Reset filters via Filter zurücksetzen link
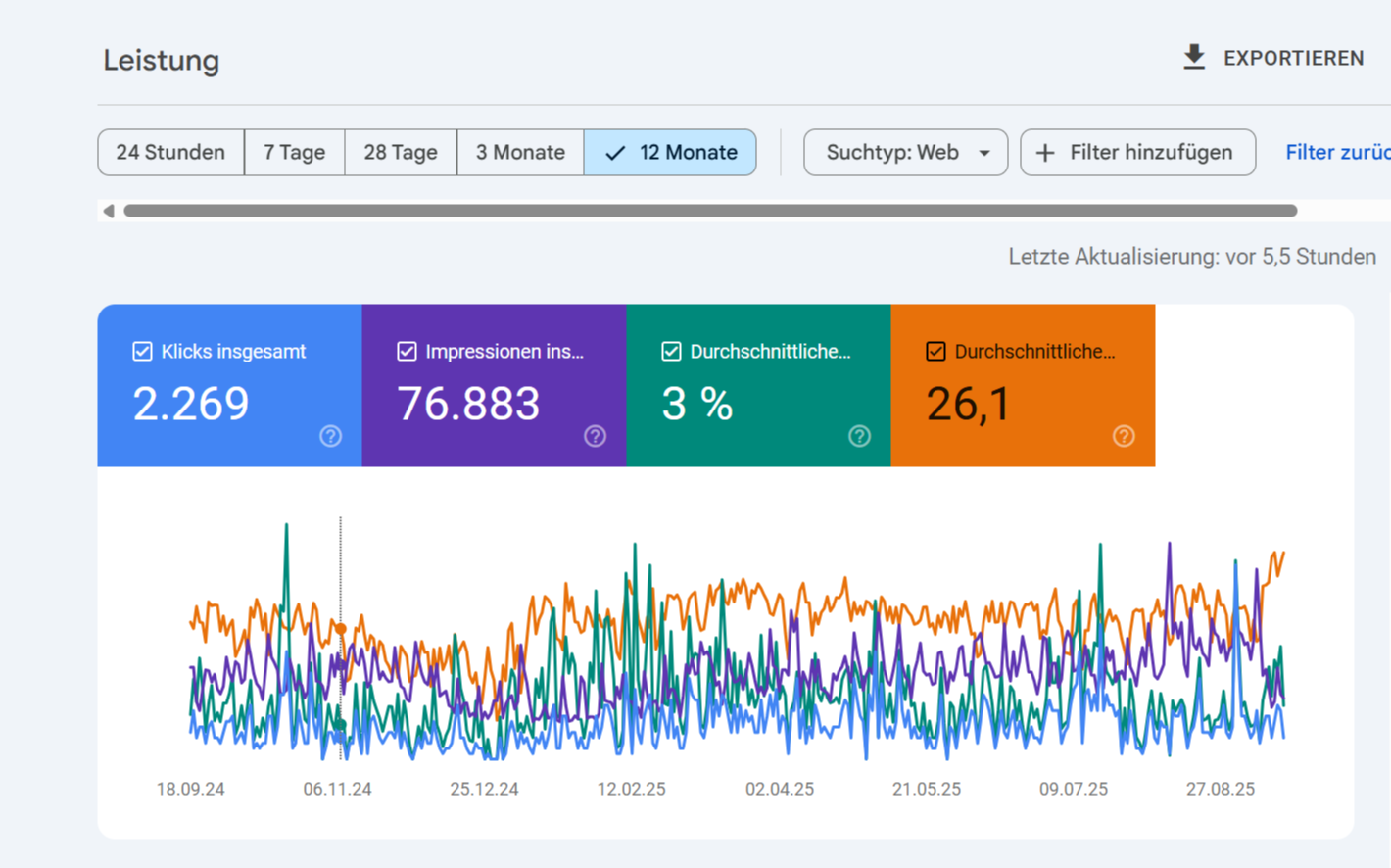The image size is (1391, 868). point(1336,153)
